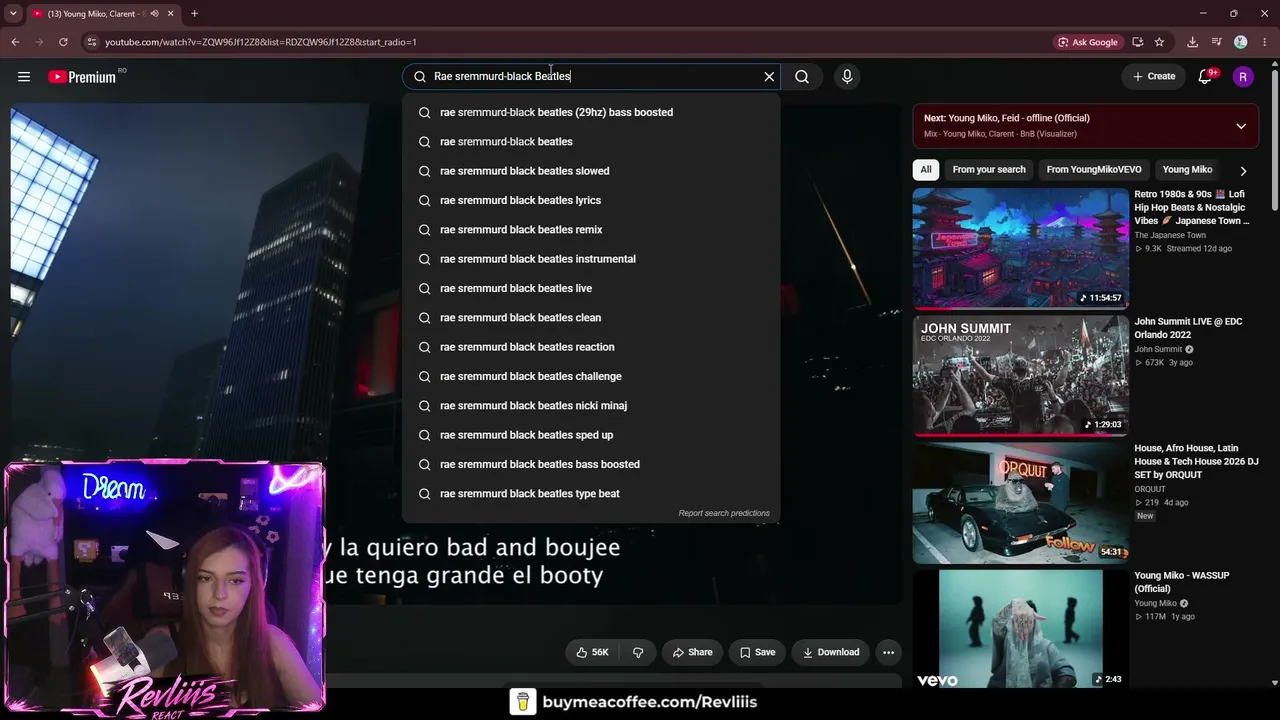Open the Chrome profile picture
The height and width of the screenshot is (720, 1280).
[x=1241, y=42]
